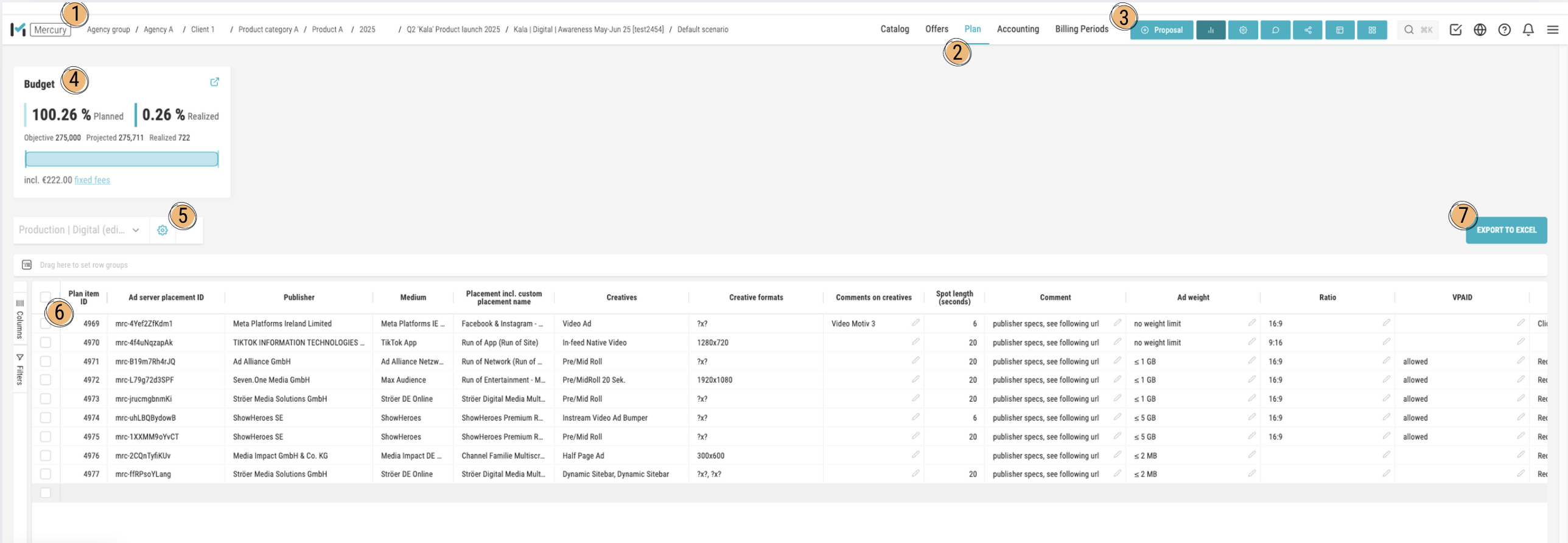Expand the Filters side panel

[19, 370]
